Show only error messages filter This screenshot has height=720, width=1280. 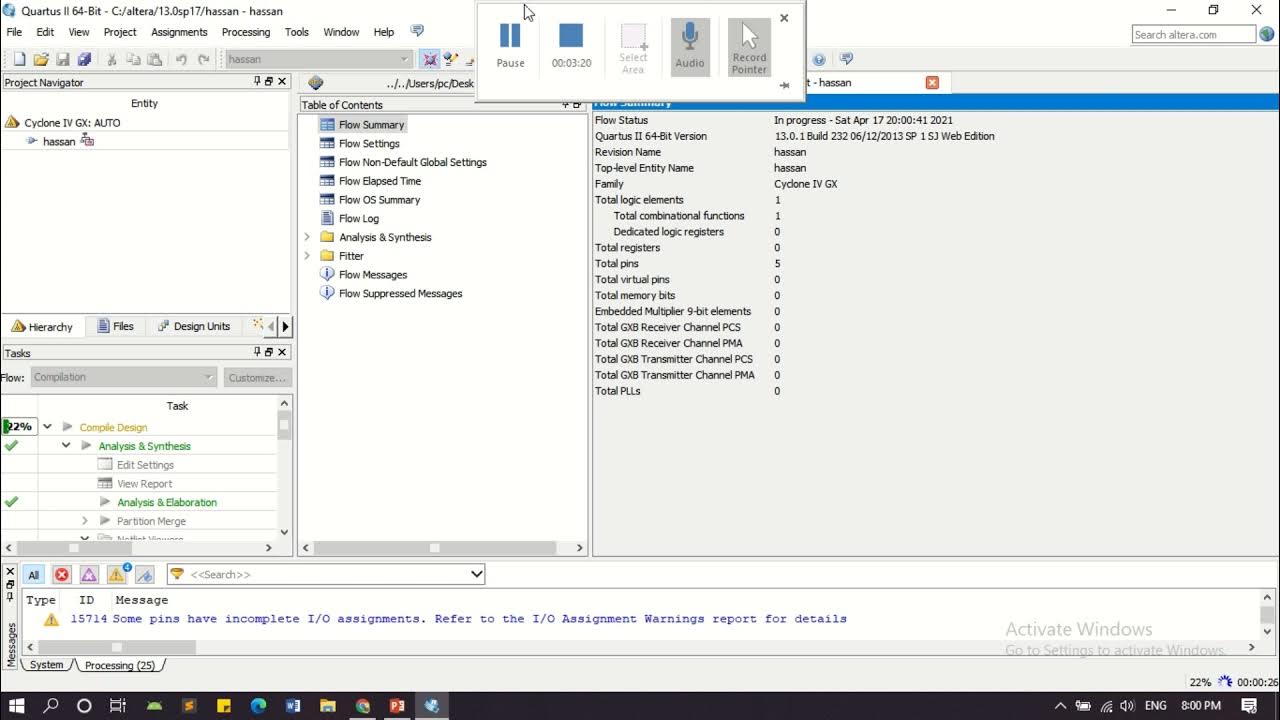coord(62,574)
